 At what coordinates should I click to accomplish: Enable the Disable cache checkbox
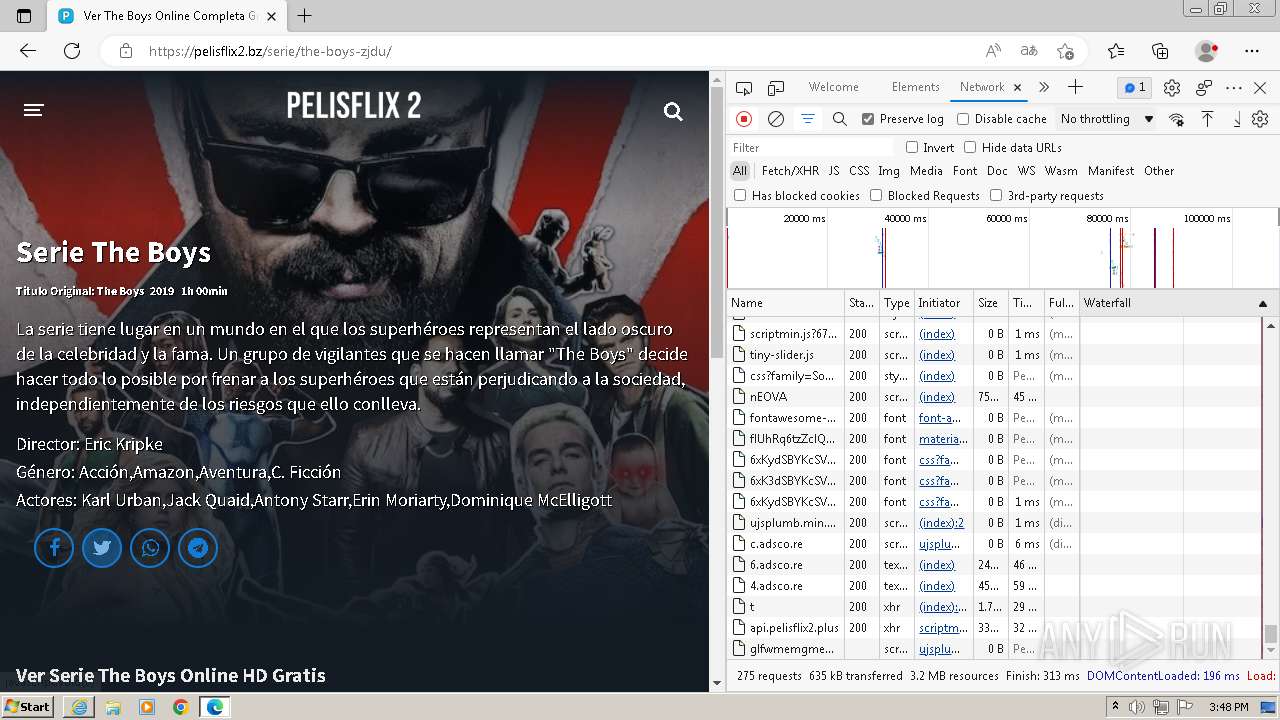pos(963,119)
